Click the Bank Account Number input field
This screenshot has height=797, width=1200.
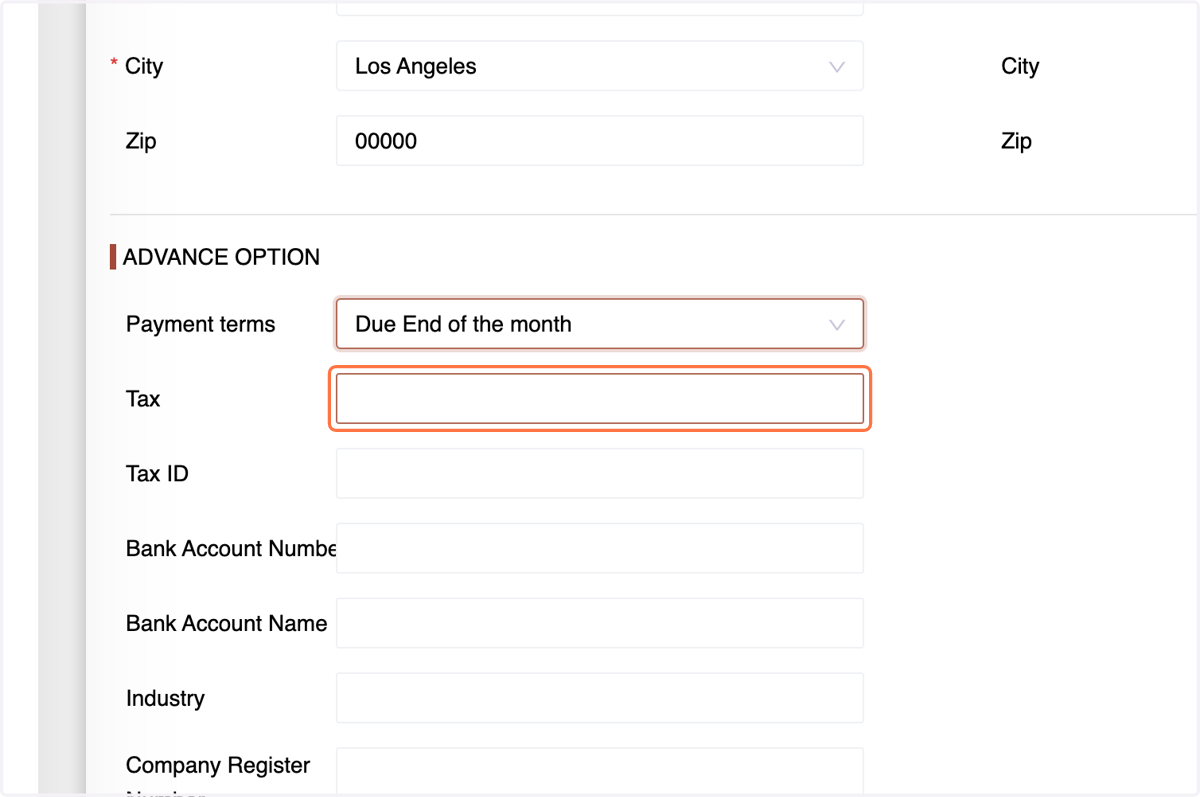[600, 548]
